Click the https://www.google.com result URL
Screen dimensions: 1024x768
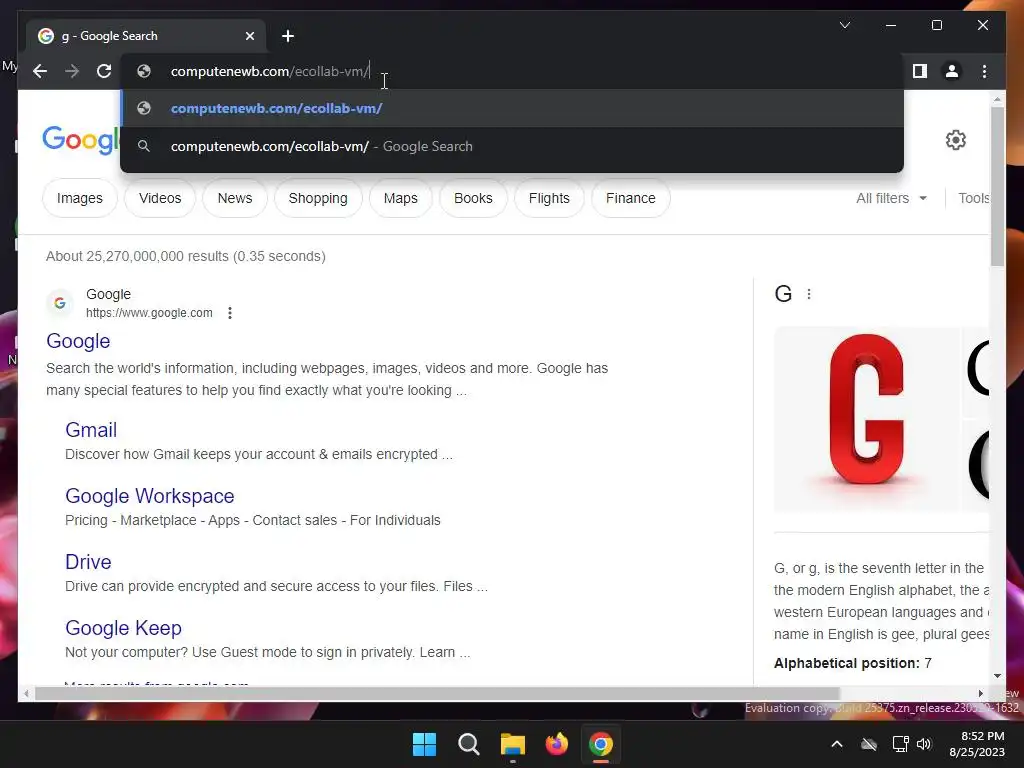click(149, 313)
